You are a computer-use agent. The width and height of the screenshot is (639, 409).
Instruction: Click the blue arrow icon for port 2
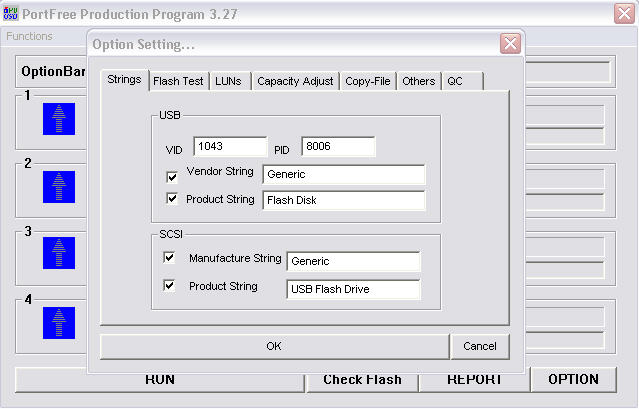click(59, 187)
